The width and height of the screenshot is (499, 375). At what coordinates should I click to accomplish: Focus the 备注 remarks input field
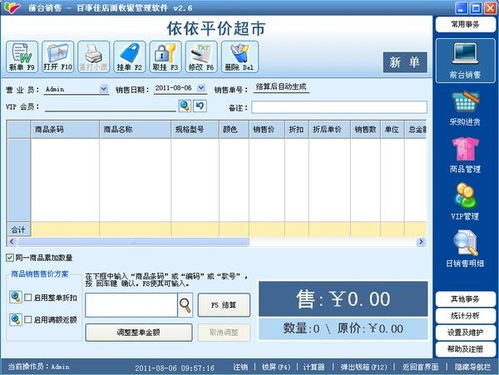point(339,108)
